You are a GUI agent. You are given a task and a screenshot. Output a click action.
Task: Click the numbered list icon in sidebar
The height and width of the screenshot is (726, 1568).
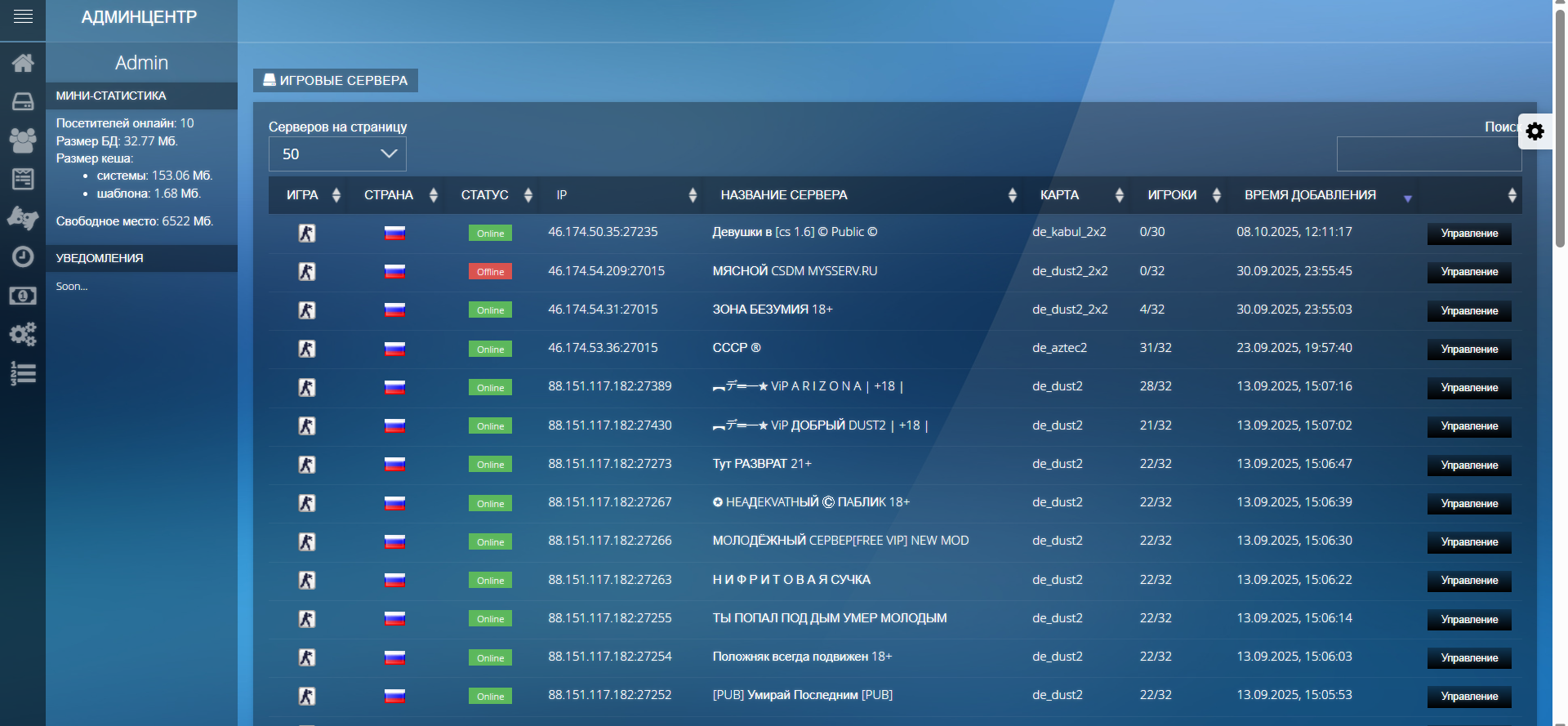click(23, 373)
